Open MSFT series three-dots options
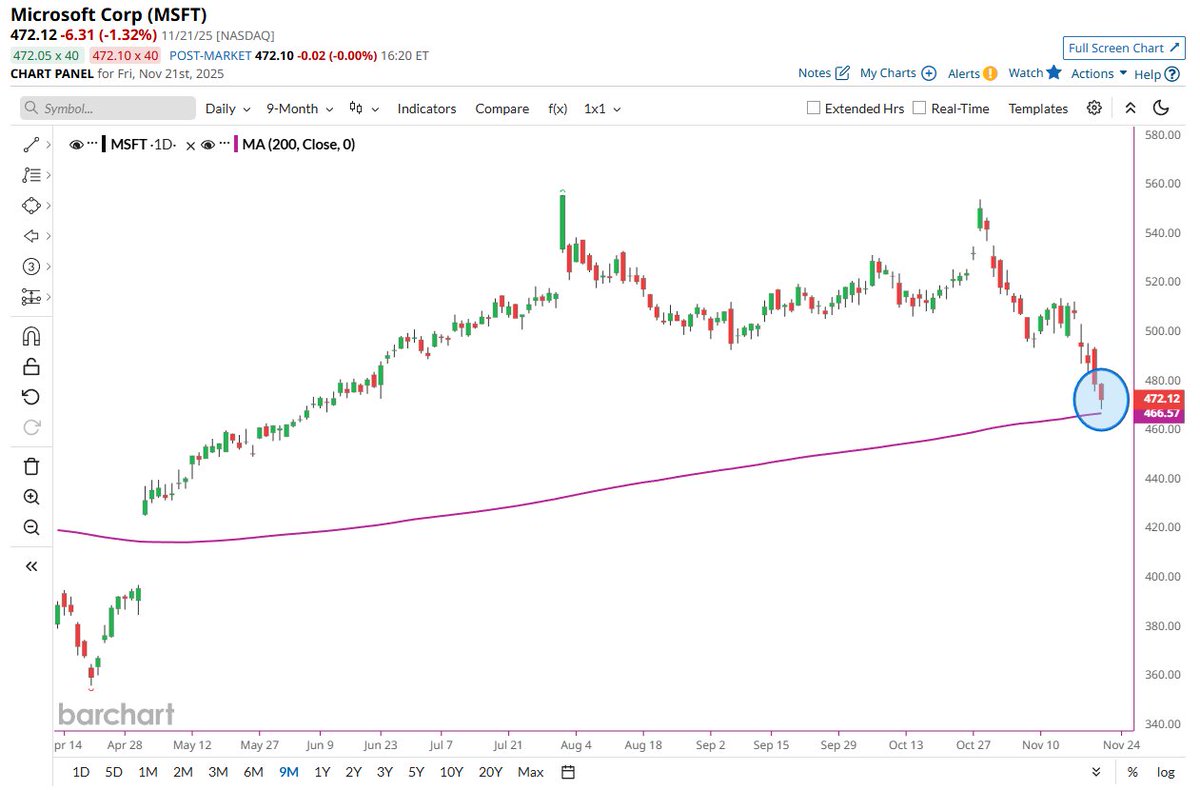Image resolution: width=1200 pixels, height=790 pixels. [x=93, y=145]
